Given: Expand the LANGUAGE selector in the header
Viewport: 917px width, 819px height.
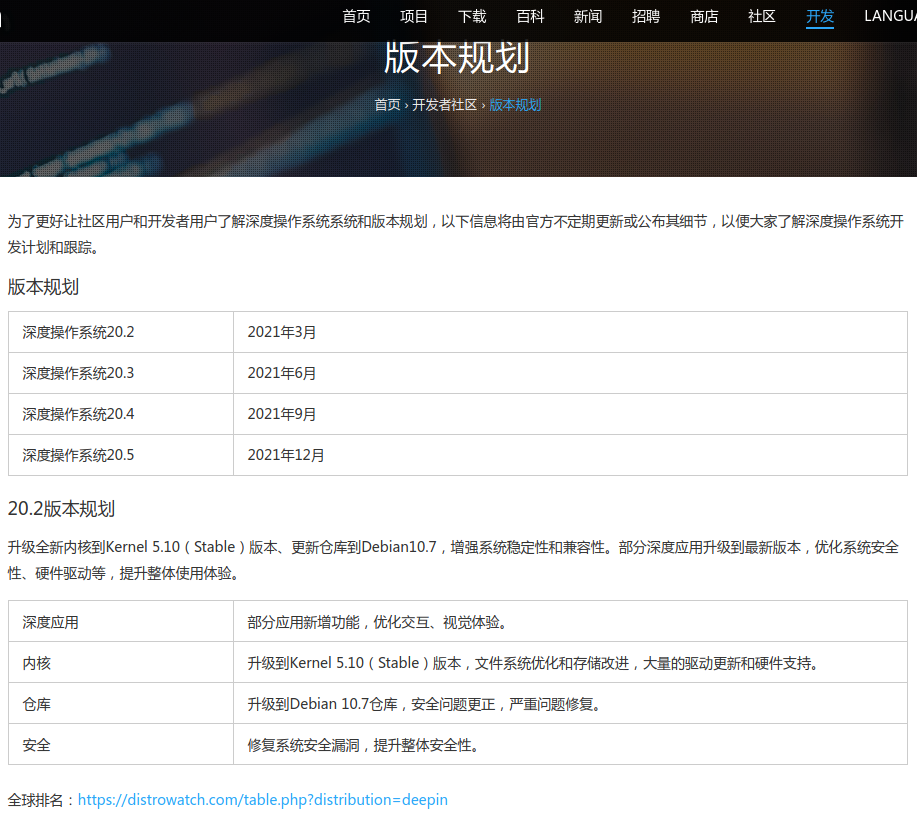Looking at the screenshot, I should pos(889,16).
